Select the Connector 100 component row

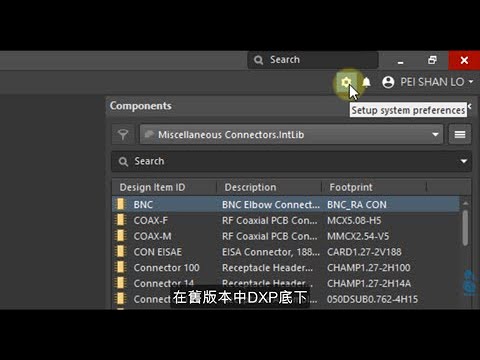click(286, 267)
